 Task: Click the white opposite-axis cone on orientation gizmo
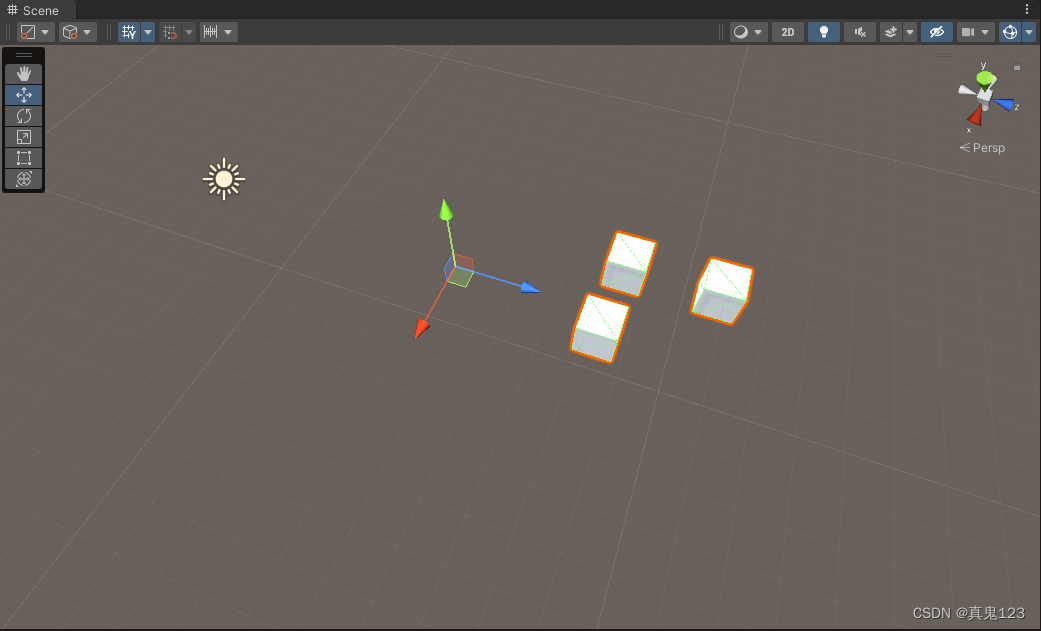pos(966,90)
